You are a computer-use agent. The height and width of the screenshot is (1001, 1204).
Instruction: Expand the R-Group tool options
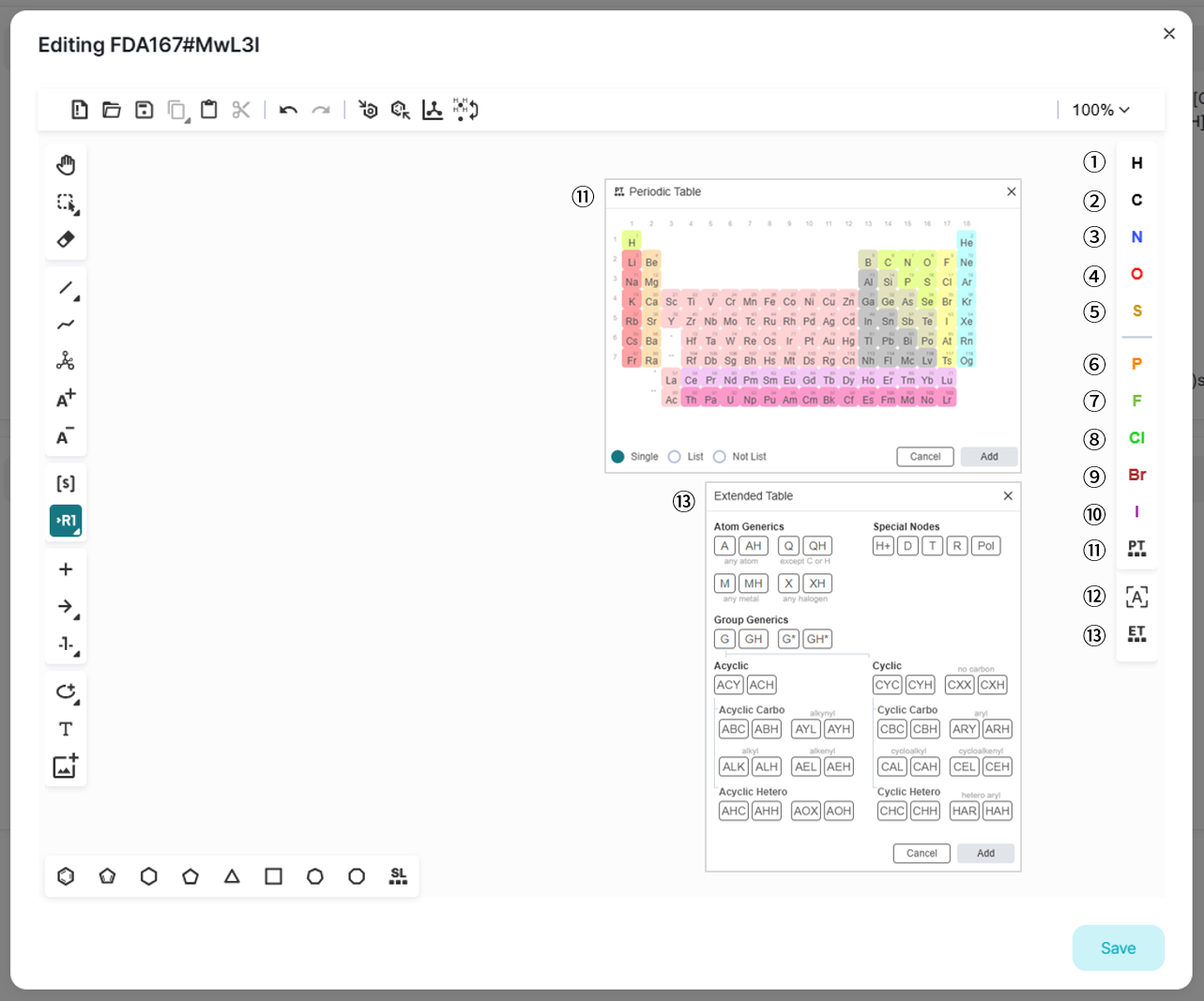click(77, 532)
